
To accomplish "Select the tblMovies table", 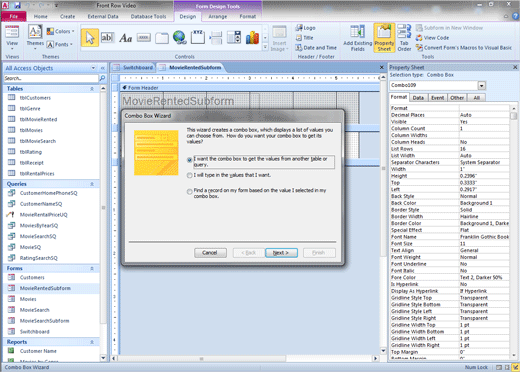I will (31, 130).
